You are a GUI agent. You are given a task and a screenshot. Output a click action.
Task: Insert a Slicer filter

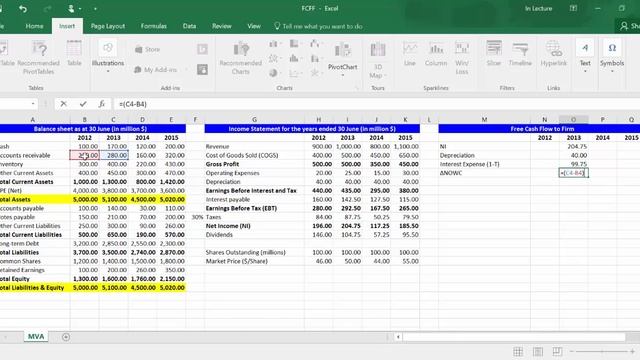pos(493,54)
